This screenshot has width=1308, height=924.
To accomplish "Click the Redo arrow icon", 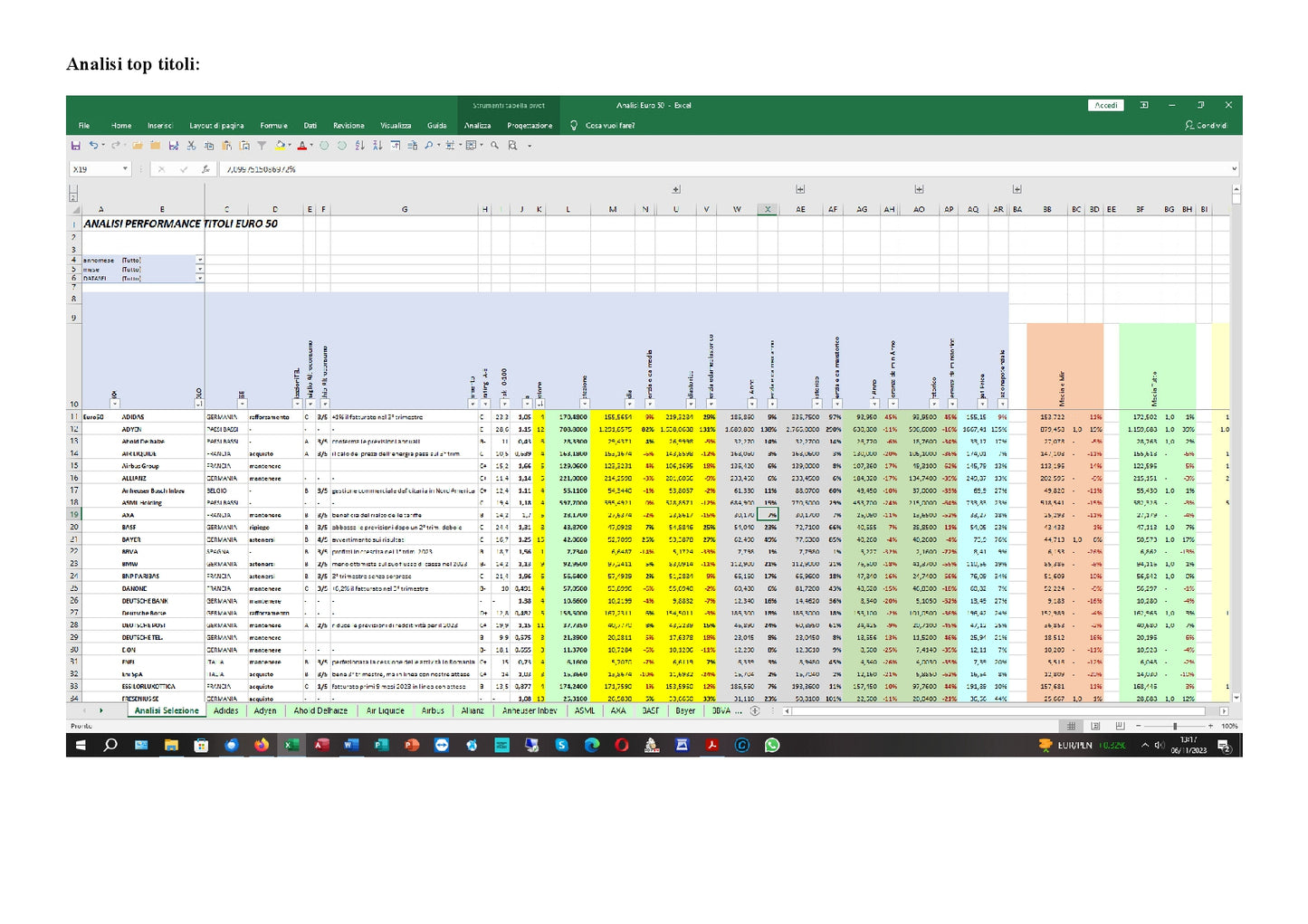I will point(116,145).
